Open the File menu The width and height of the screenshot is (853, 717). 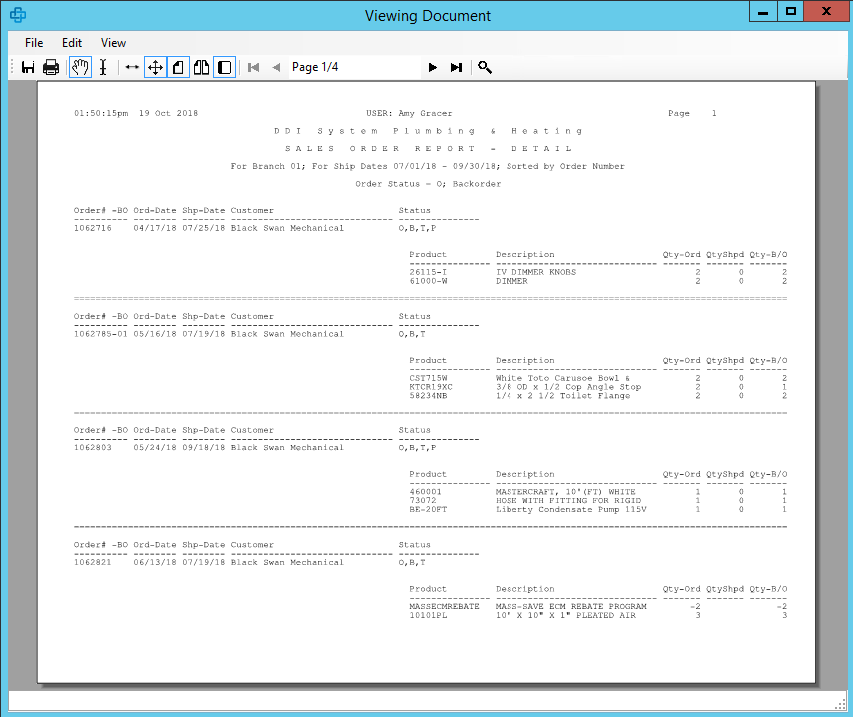[x=34, y=43]
